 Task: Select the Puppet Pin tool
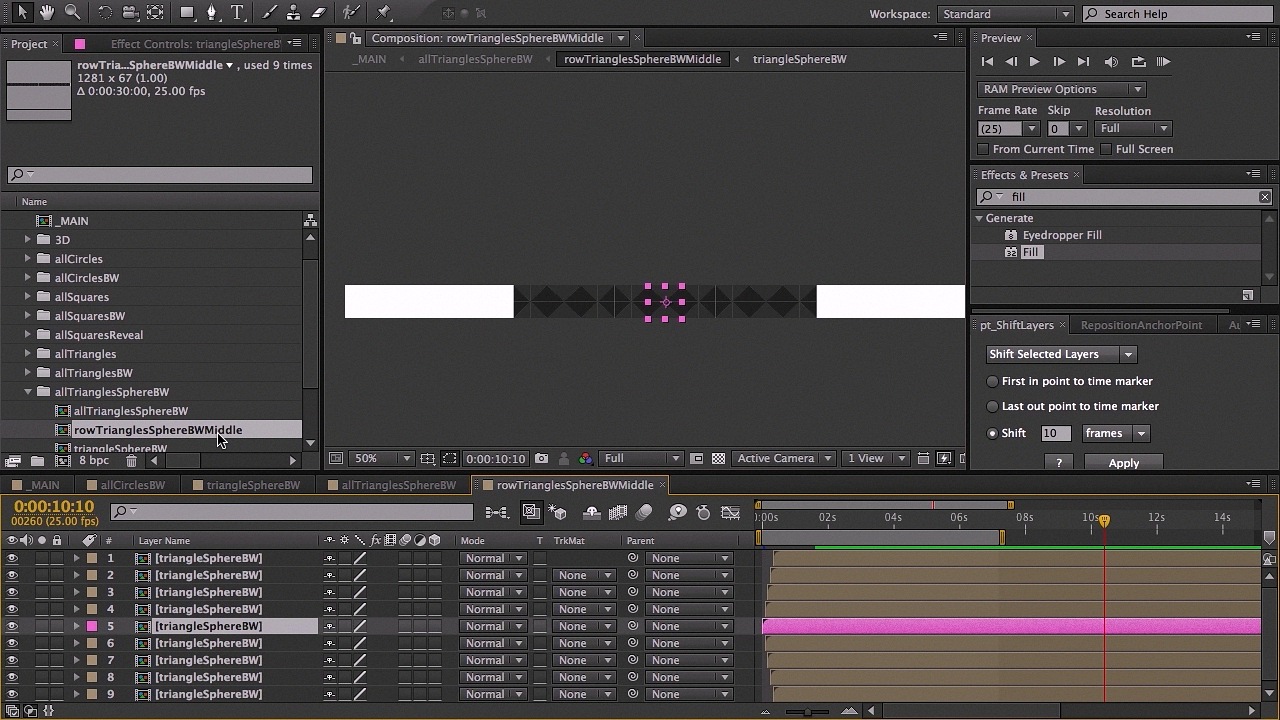(x=384, y=13)
